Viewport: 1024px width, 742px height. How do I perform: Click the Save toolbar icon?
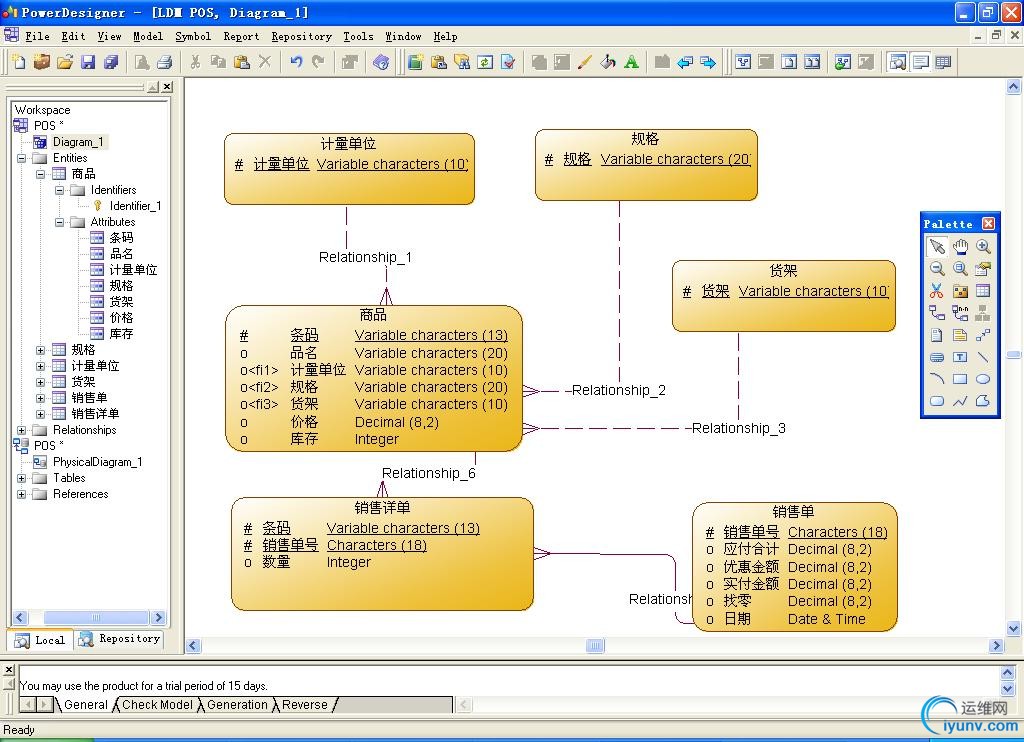tap(88, 62)
